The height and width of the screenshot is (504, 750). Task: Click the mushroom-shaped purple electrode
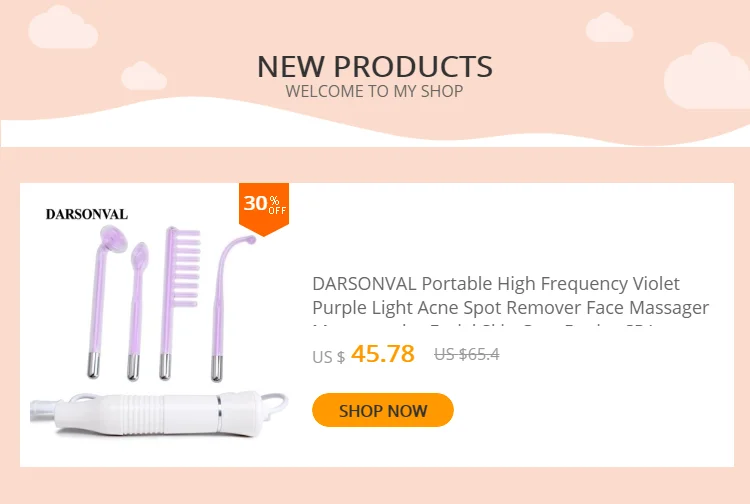click(105, 301)
